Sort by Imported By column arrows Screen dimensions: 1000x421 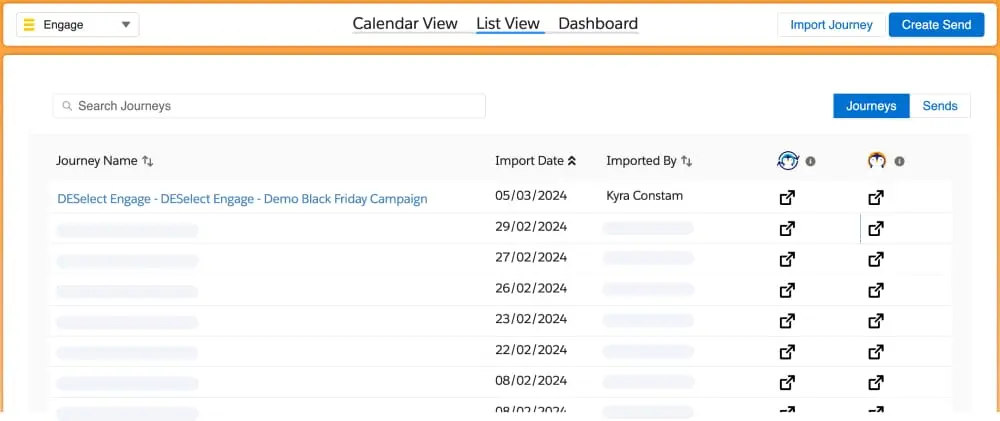click(x=687, y=161)
